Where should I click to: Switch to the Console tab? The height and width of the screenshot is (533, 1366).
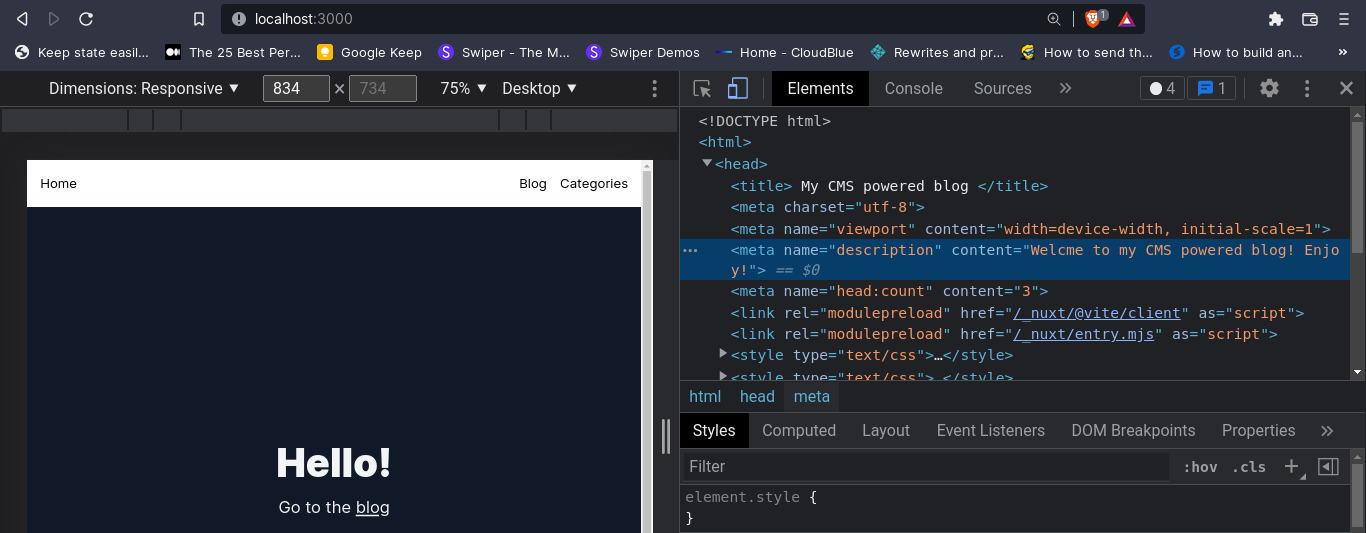pyautogui.click(x=913, y=89)
